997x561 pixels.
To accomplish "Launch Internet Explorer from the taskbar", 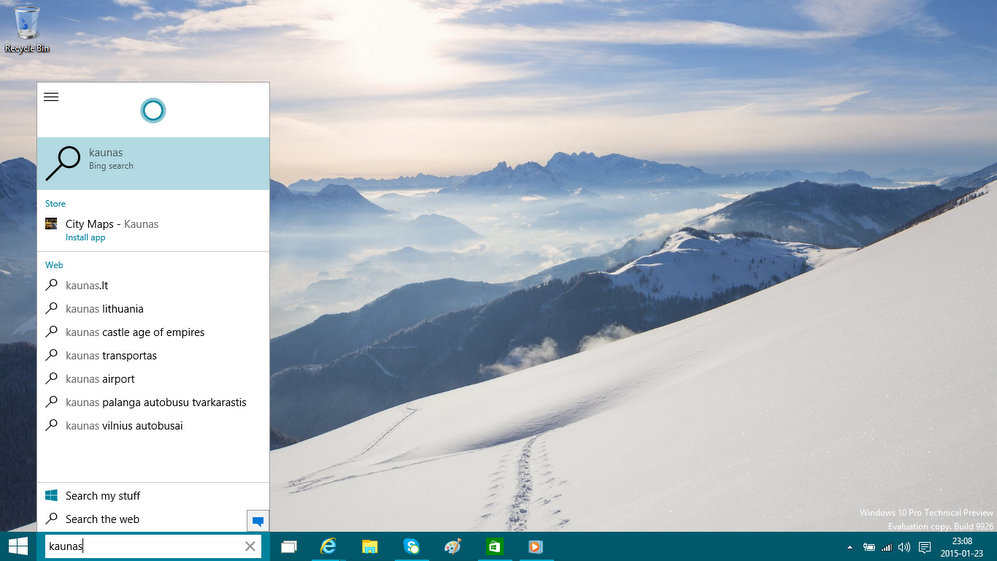I will click(328, 546).
